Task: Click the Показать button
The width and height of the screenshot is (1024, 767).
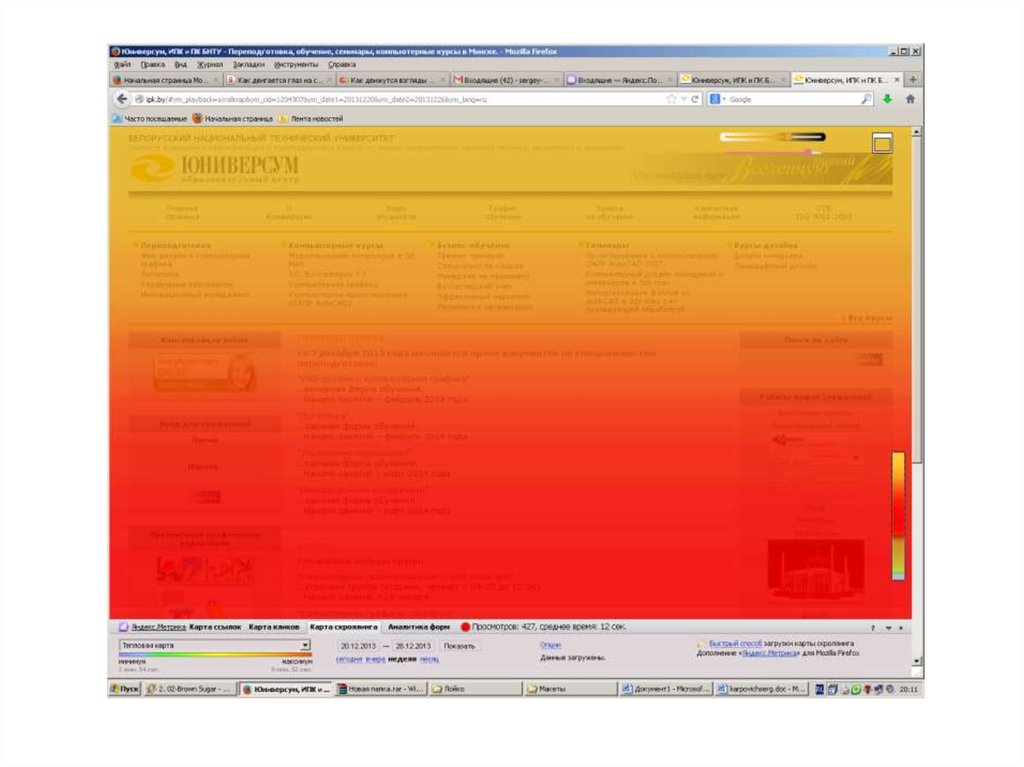Action: pyautogui.click(x=459, y=646)
